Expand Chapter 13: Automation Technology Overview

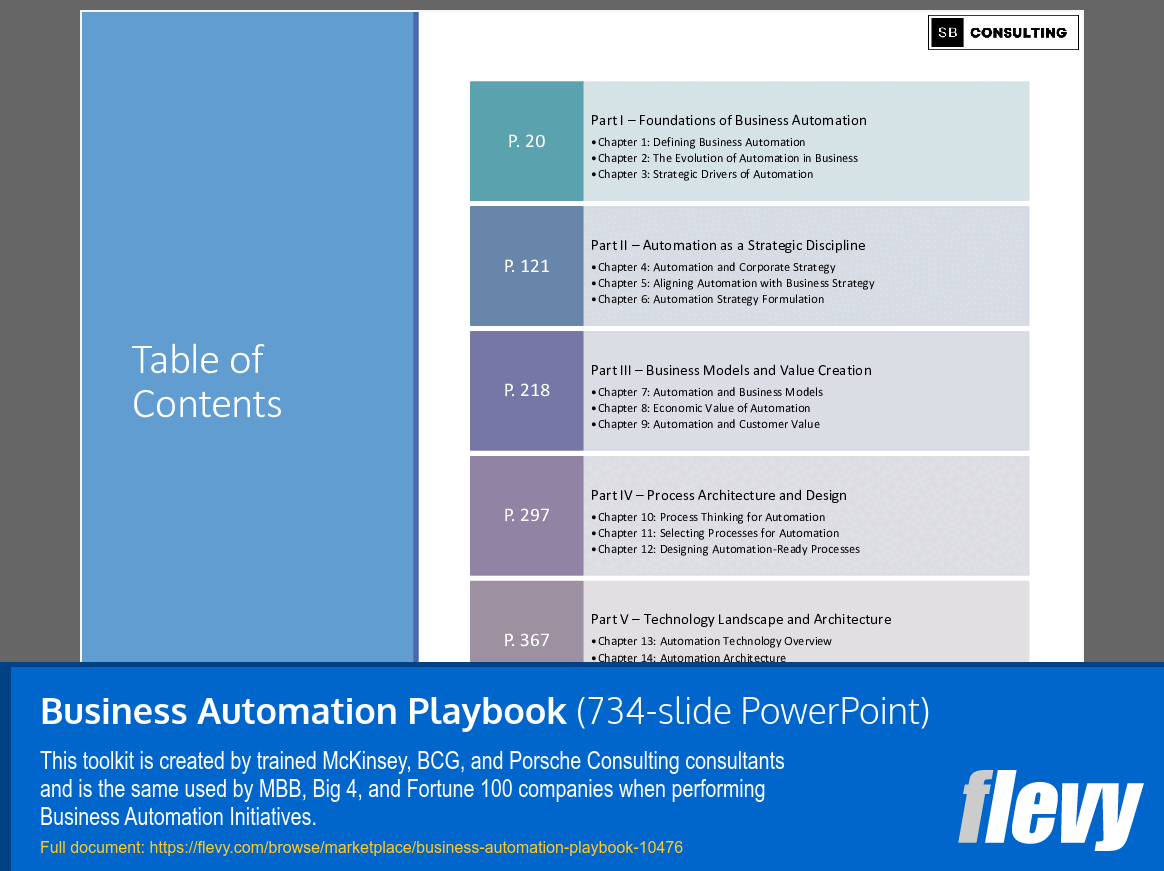pyautogui.click(x=713, y=641)
